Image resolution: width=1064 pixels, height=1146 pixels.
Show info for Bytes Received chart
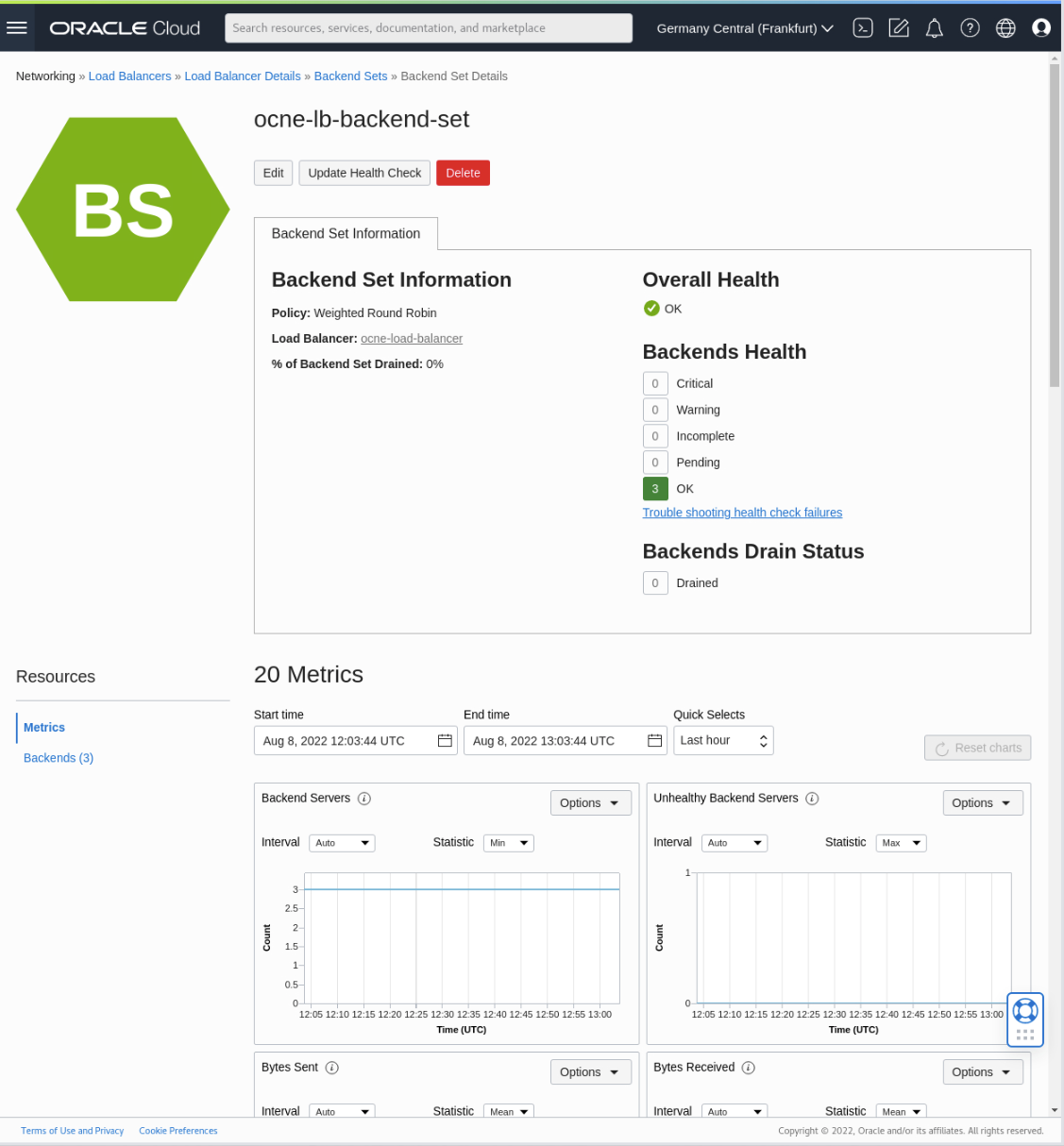click(x=749, y=1068)
